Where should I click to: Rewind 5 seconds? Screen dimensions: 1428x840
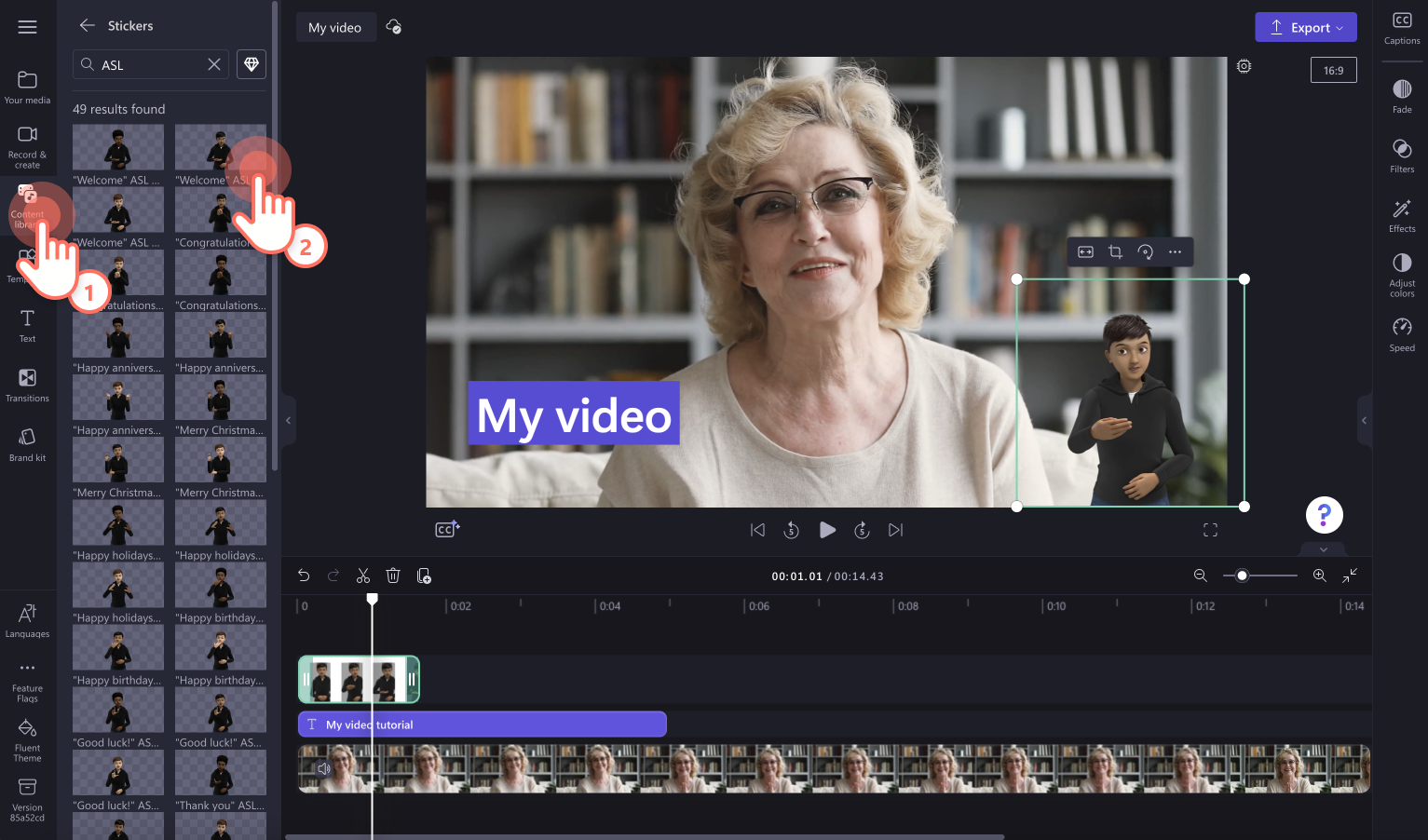click(791, 530)
